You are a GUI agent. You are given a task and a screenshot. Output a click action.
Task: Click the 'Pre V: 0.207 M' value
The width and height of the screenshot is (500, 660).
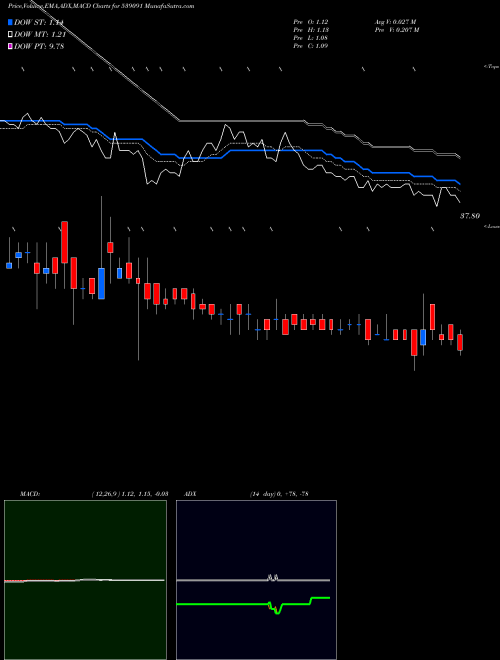point(396,30)
